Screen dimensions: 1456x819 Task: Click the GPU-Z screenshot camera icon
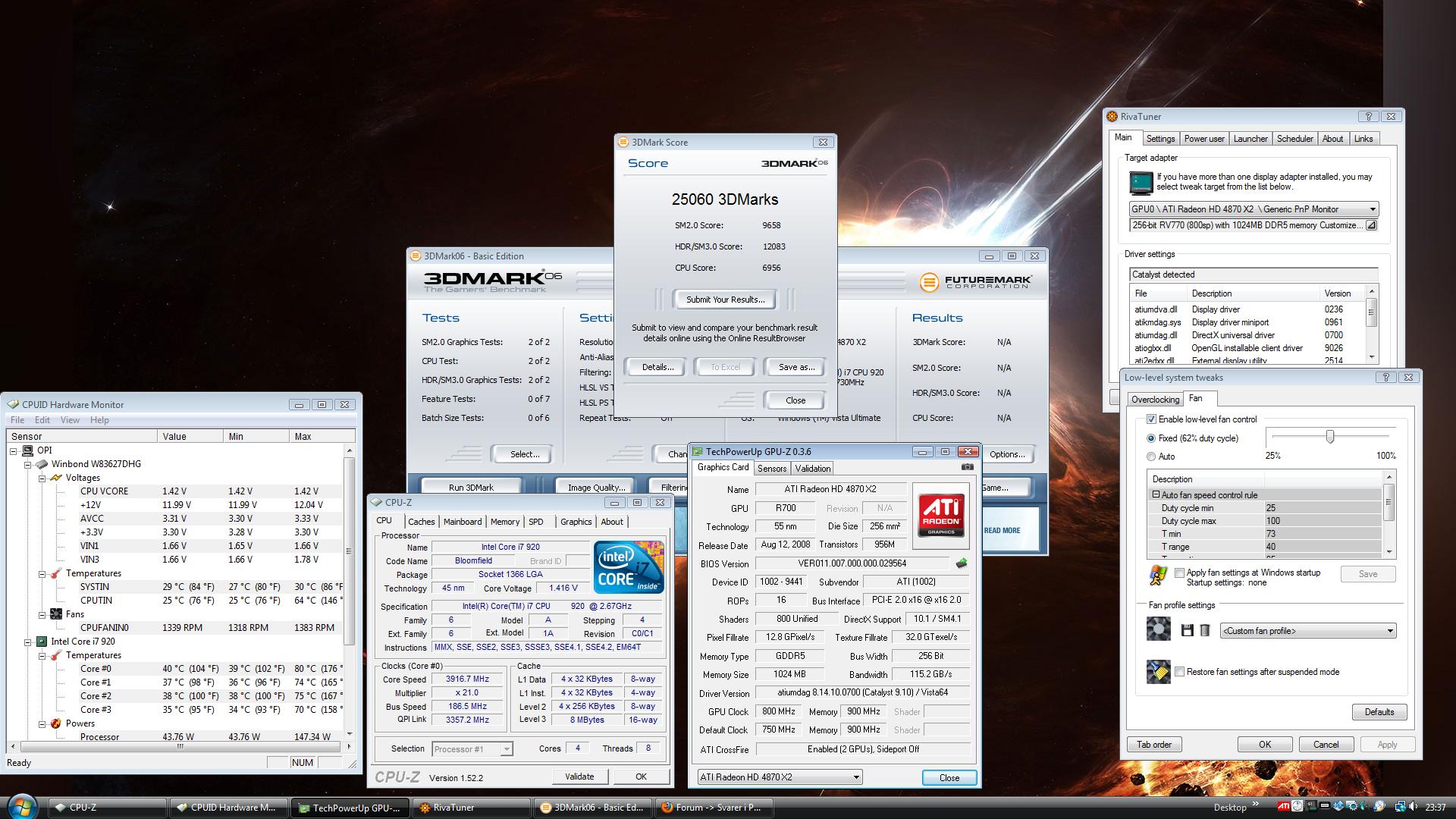pos(967,467)
